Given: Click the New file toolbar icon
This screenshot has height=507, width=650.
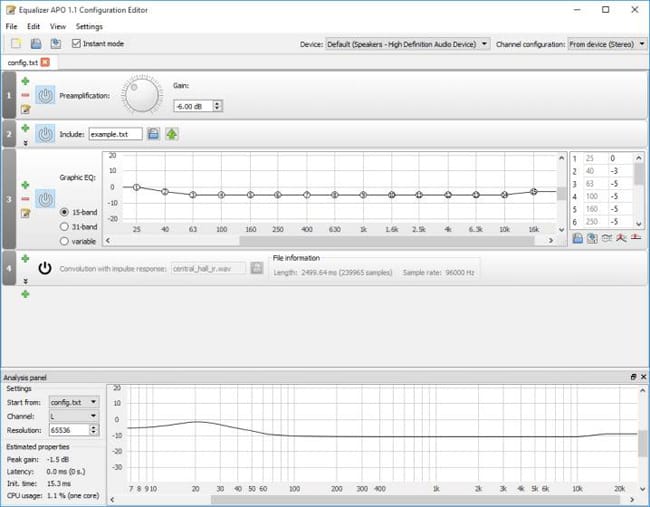Looking at the screenshot, I should point(16,44).
